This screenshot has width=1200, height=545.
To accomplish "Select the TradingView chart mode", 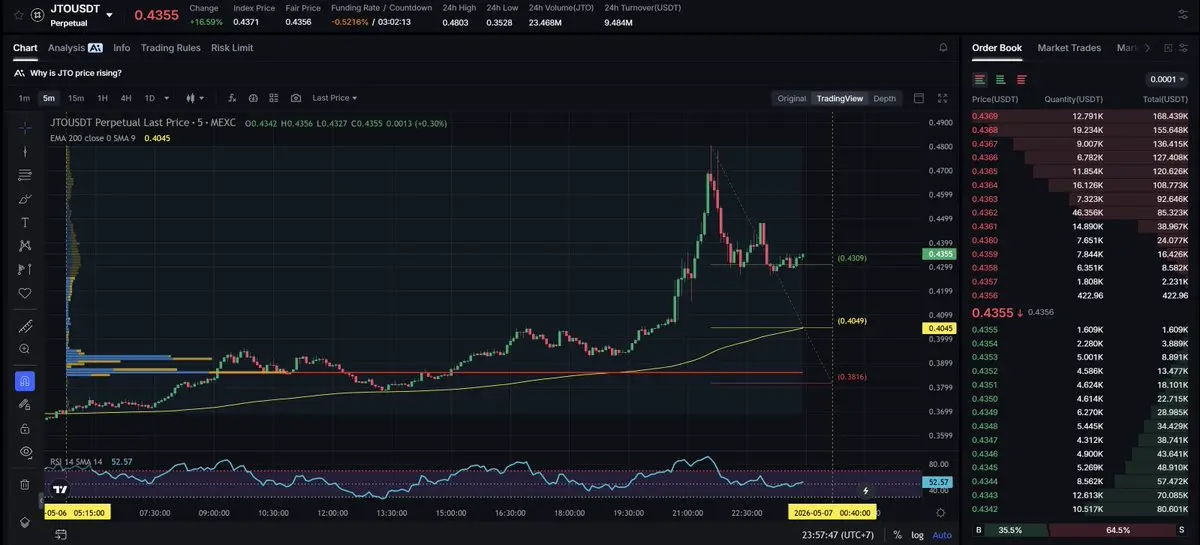I will (840, 98).
